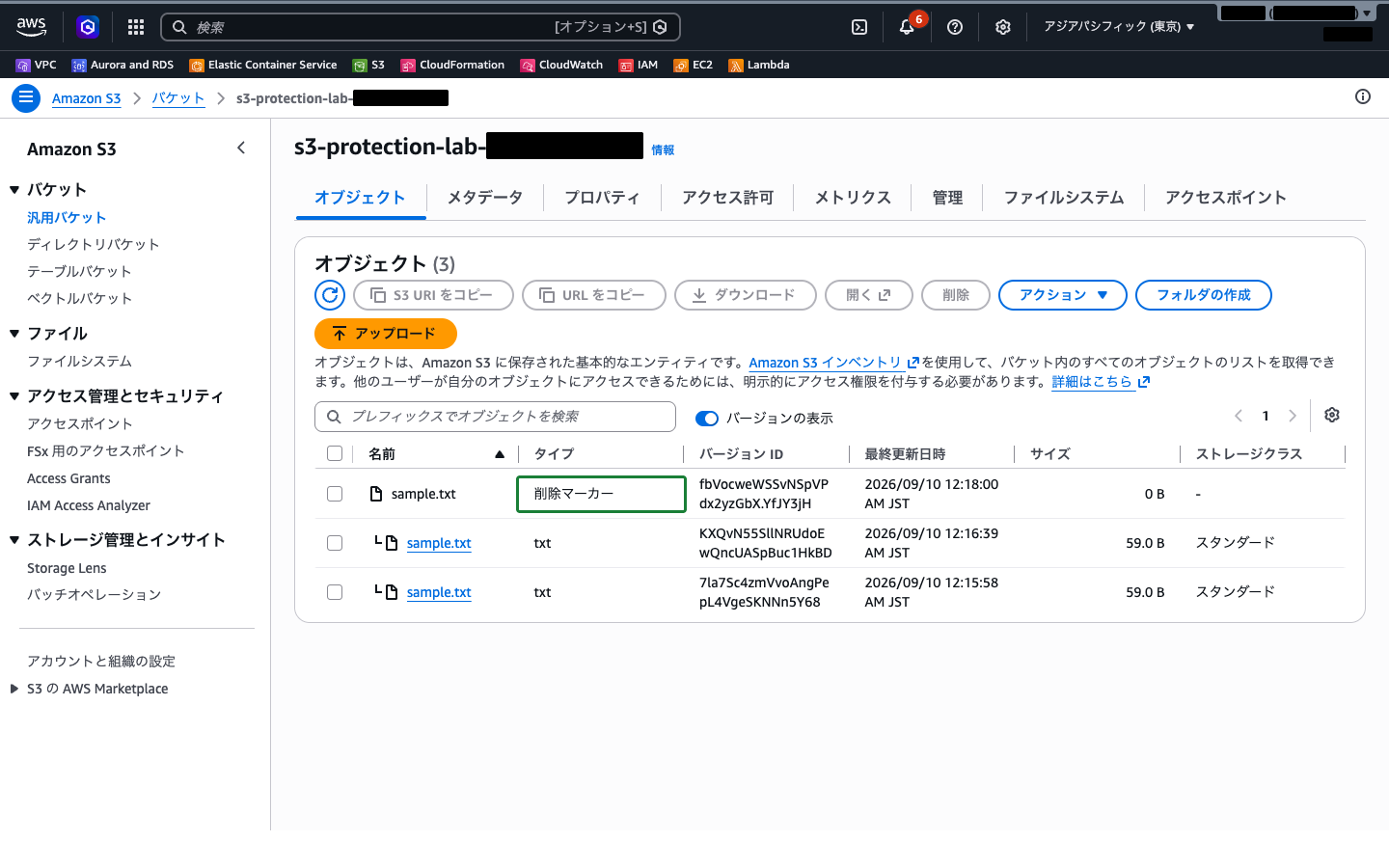The width and height of the screenshot is (1389, 868).
Task: Focus the プレフィックスでオブジェクトを検索 field
Action: click(495, 417)
